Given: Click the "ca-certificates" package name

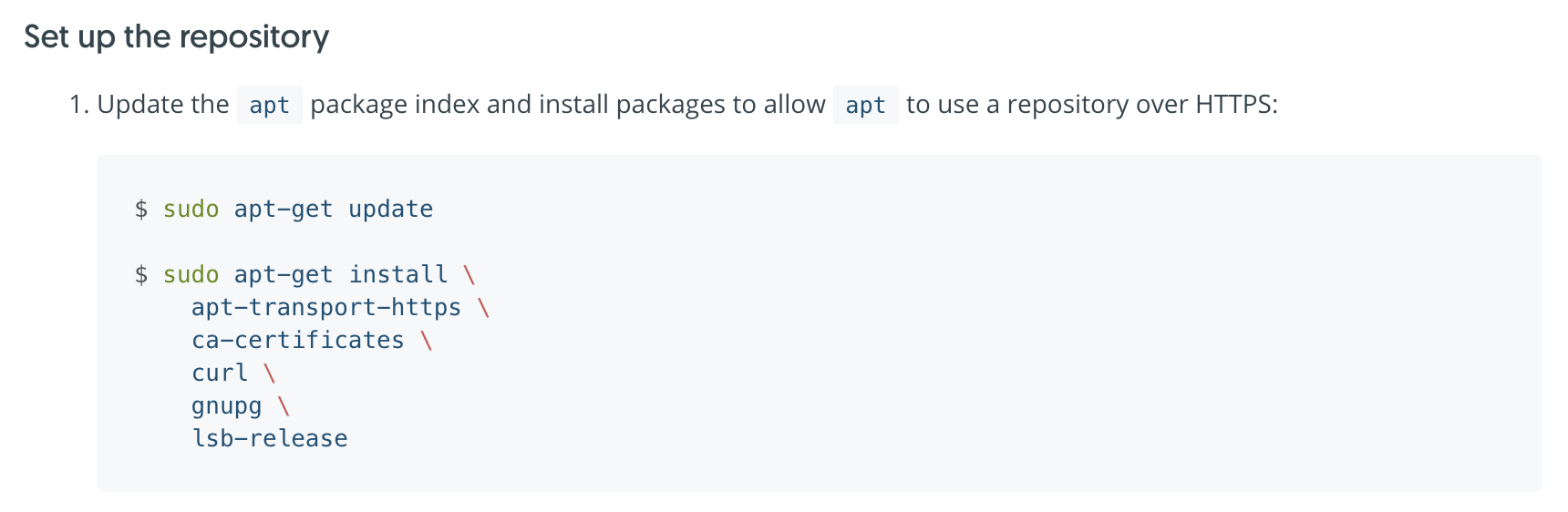Looking at the screenshot, I should click(297, 341).
